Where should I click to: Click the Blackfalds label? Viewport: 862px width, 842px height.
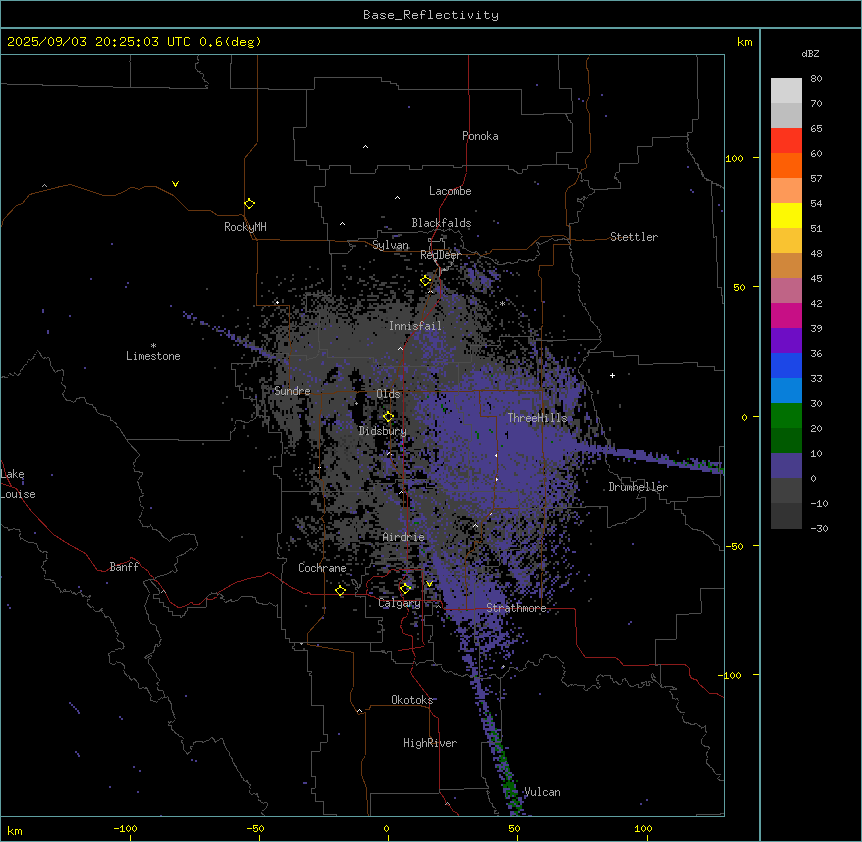[441, 223]
